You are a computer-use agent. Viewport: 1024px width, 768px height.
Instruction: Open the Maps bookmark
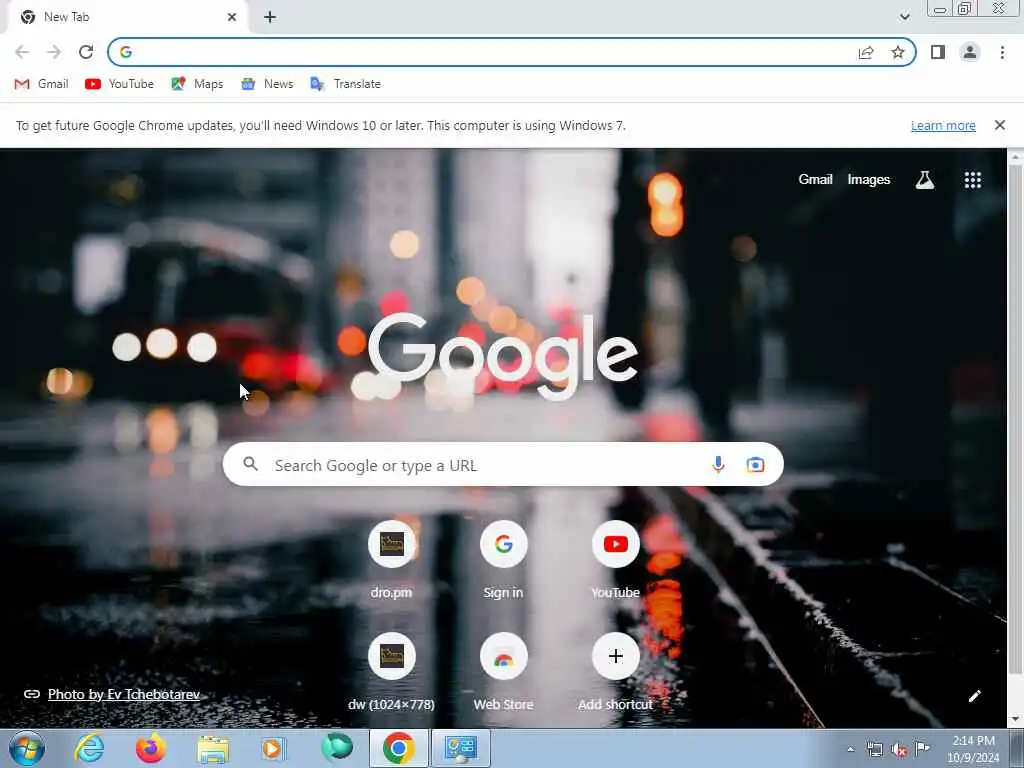[x=197, y=84]
